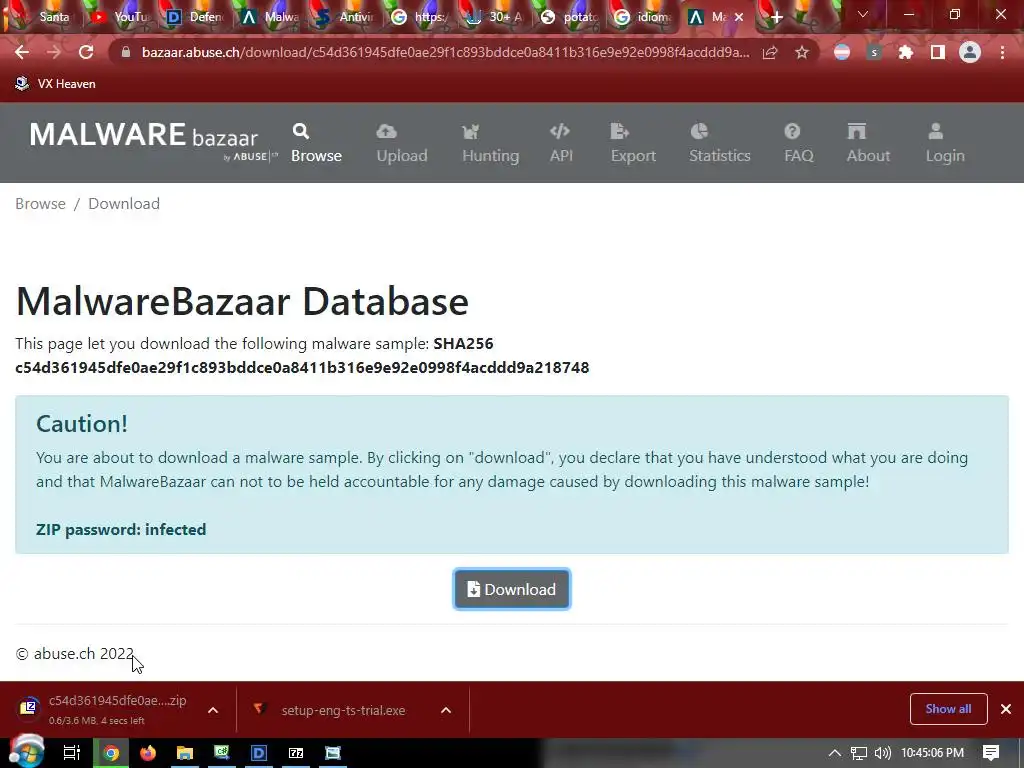Switch to the YouTube tab
The image size is (1024, 768).
[121, 17]
